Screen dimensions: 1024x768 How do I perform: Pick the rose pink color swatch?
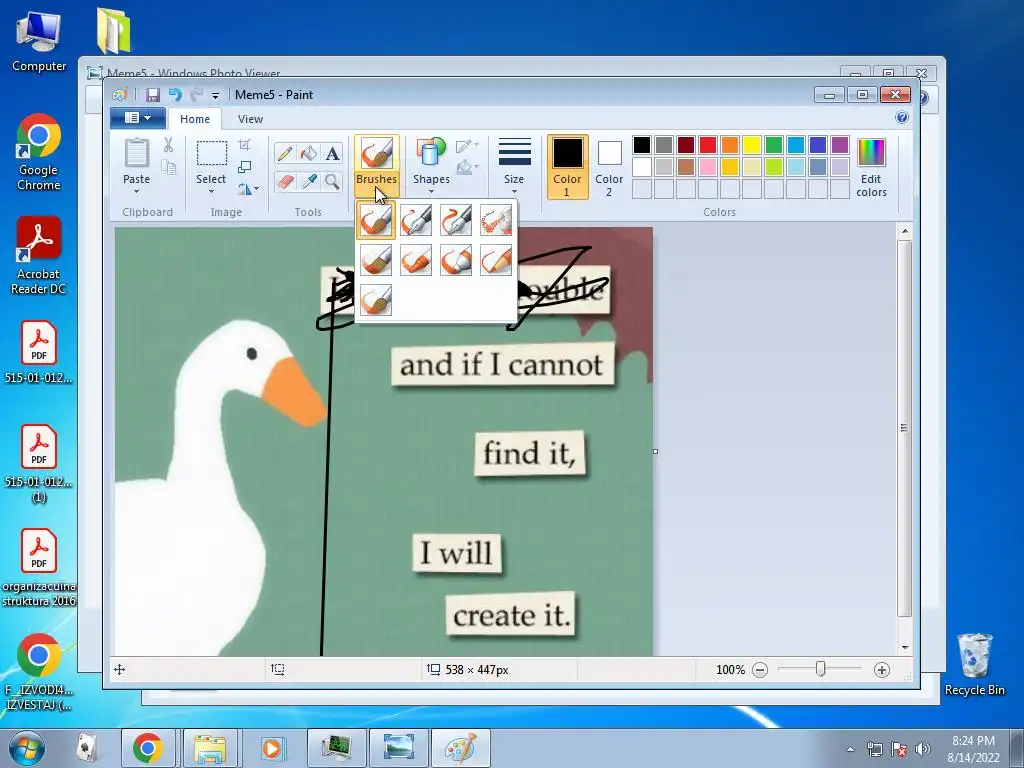(x=708, y=167)
